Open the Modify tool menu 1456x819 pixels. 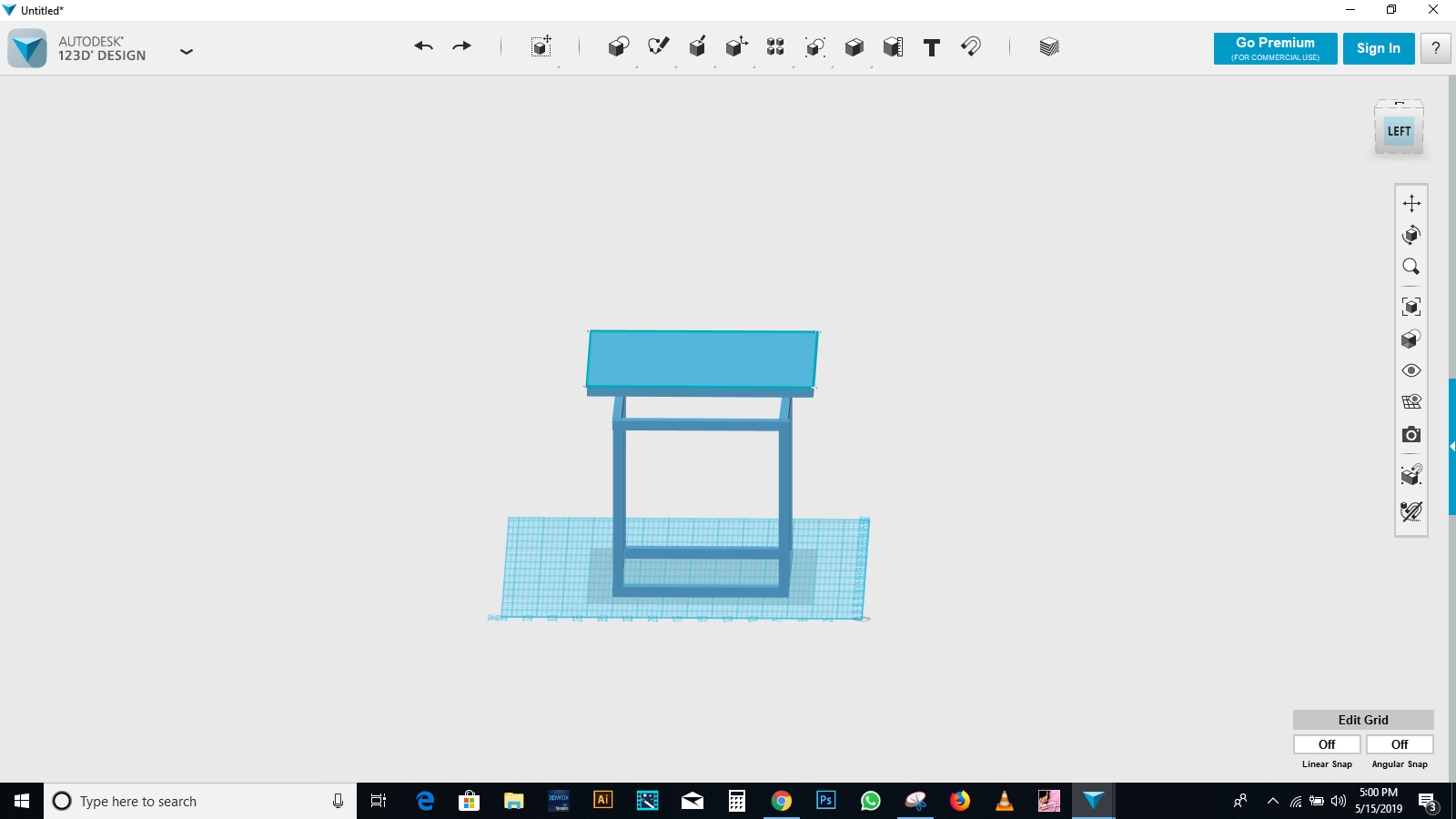pos(737,47)
